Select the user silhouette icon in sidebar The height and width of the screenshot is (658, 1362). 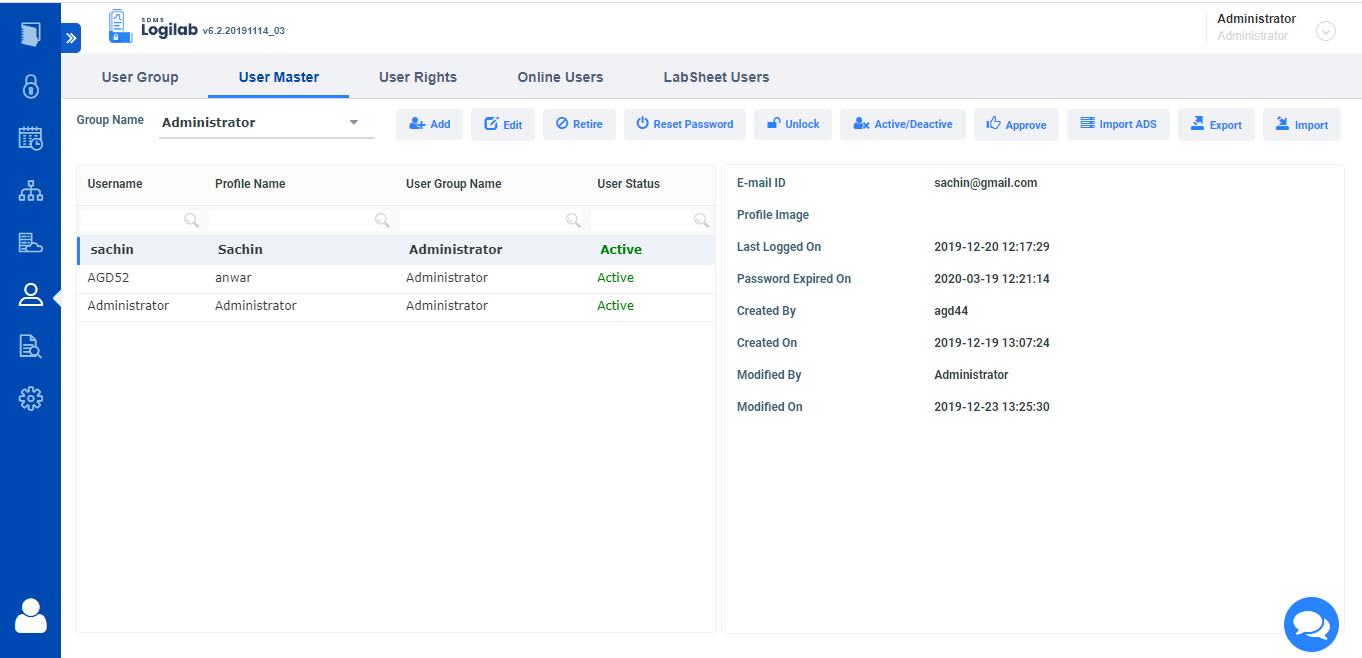[30, 294]
